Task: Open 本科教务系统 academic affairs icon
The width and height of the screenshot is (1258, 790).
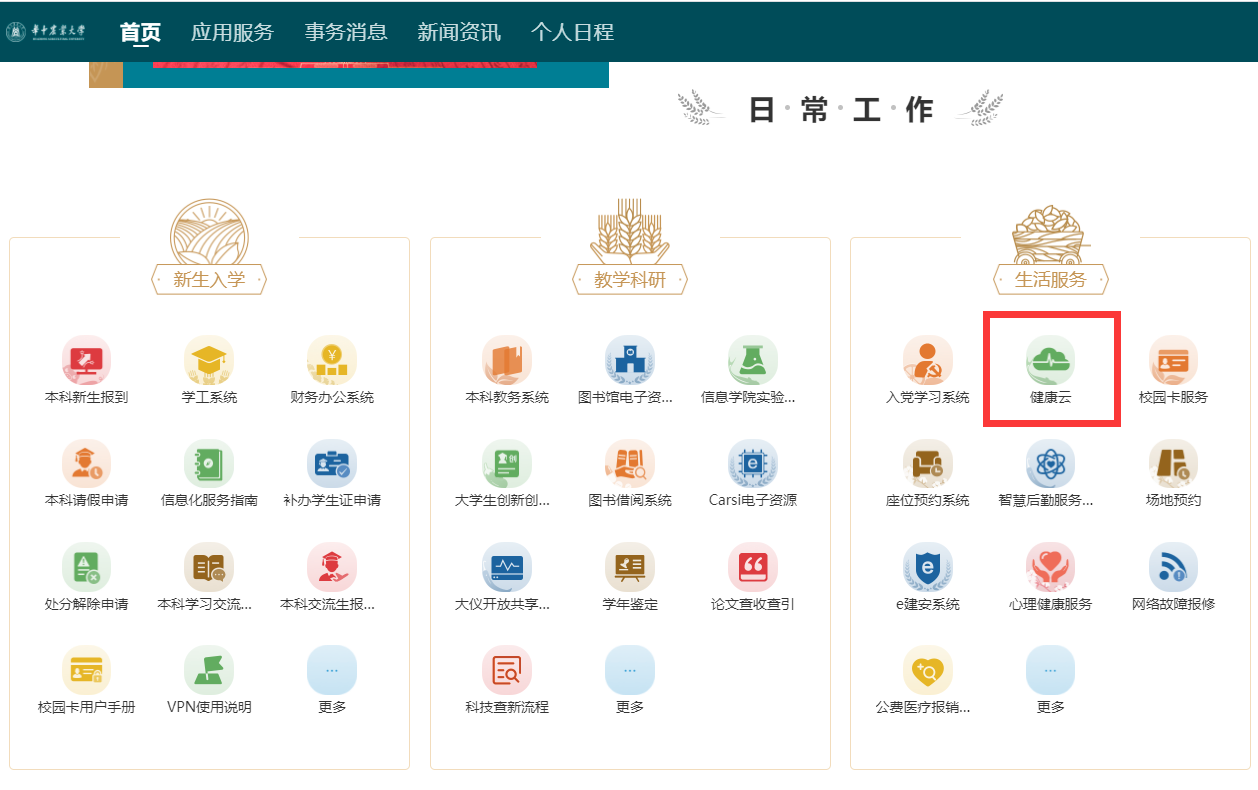Action: pos(507,362)
